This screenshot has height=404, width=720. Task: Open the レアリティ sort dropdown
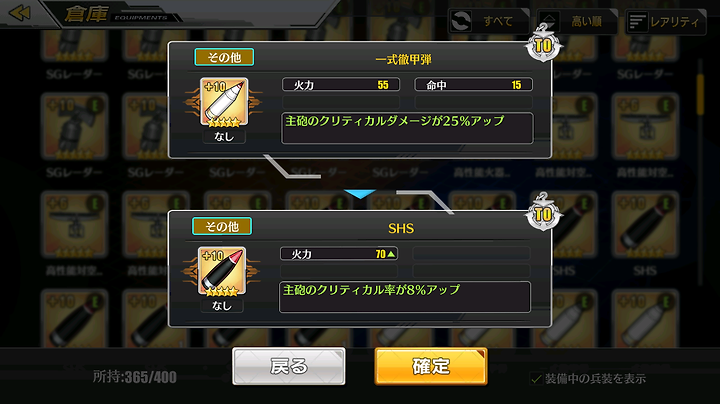[666, 22]
